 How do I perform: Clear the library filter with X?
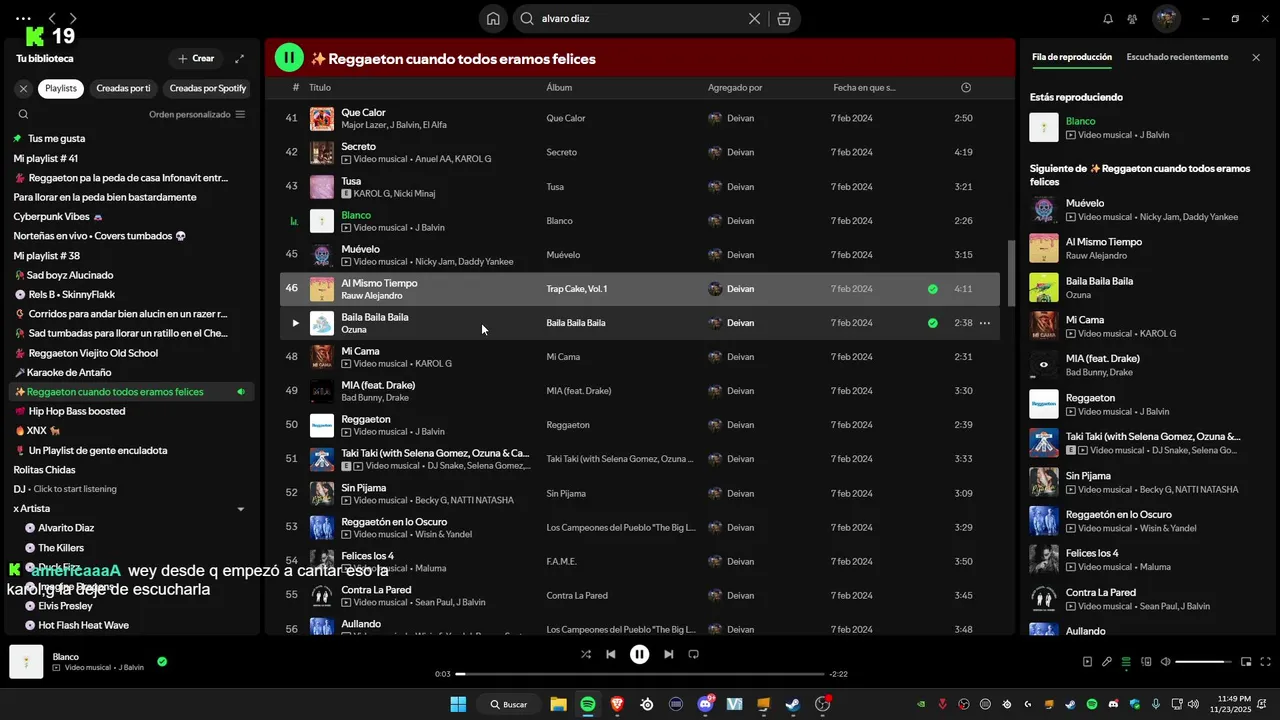pyautogui.click(x=23, y=88)
